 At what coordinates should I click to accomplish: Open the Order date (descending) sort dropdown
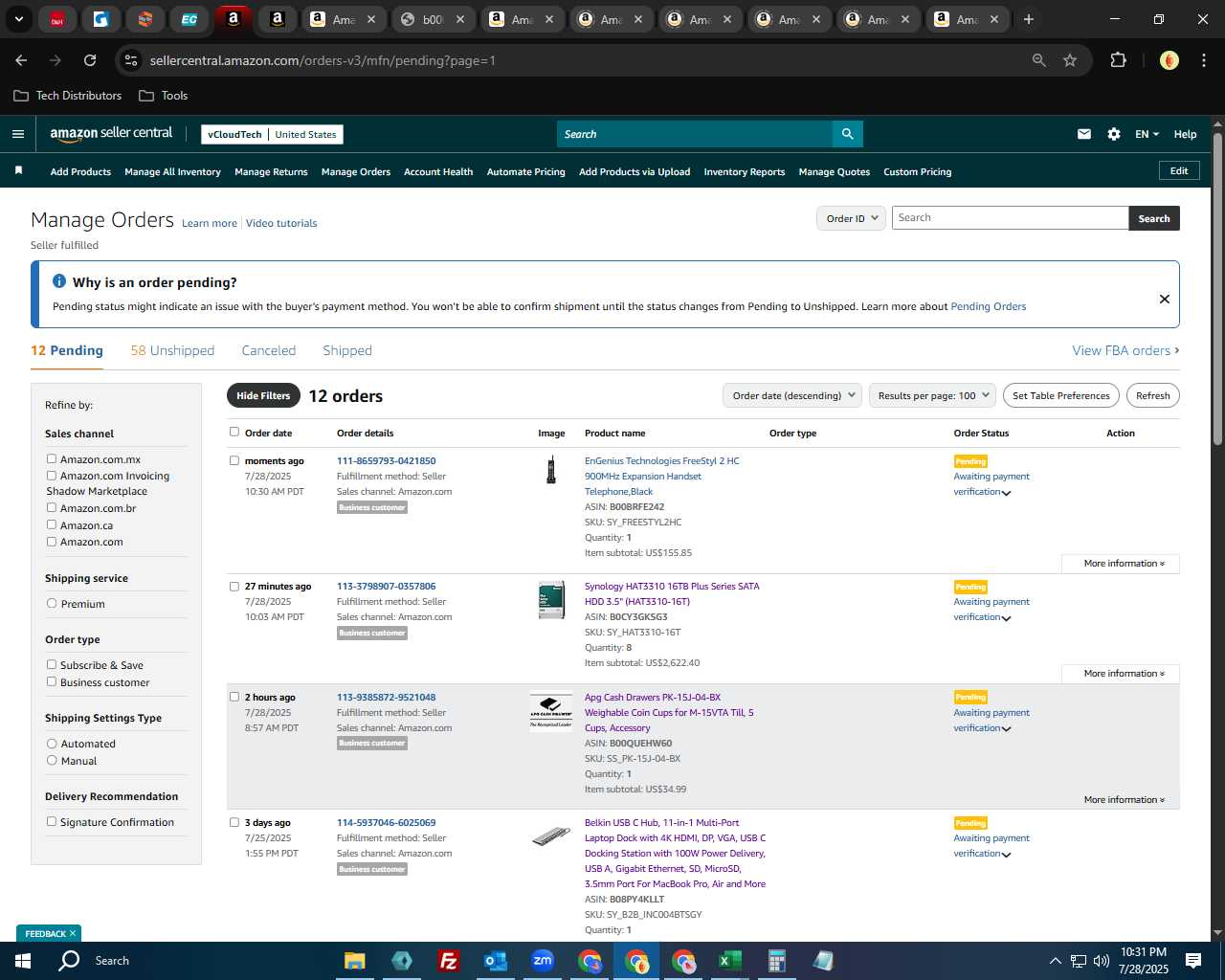(792, 395)
